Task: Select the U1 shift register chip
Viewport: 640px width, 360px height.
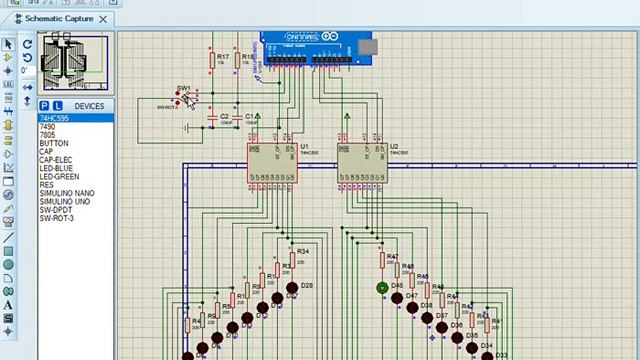Action: pyautogui.click(x=272, y=163)
